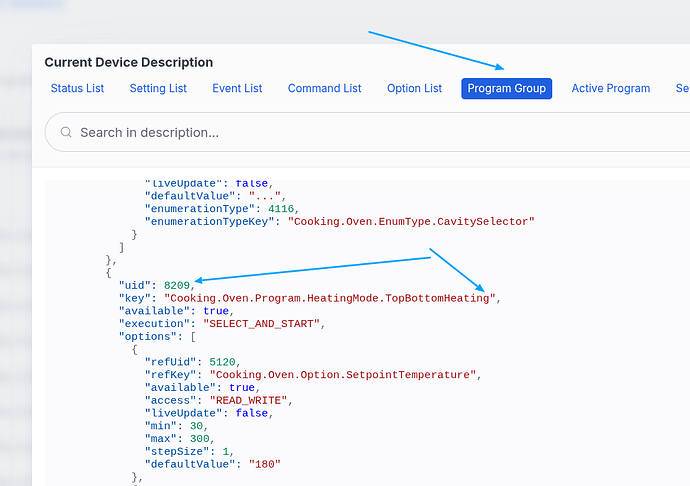Viewport: 690px width, 486px height.
Task: Select the Command List tab
Action: pos(324,88)
